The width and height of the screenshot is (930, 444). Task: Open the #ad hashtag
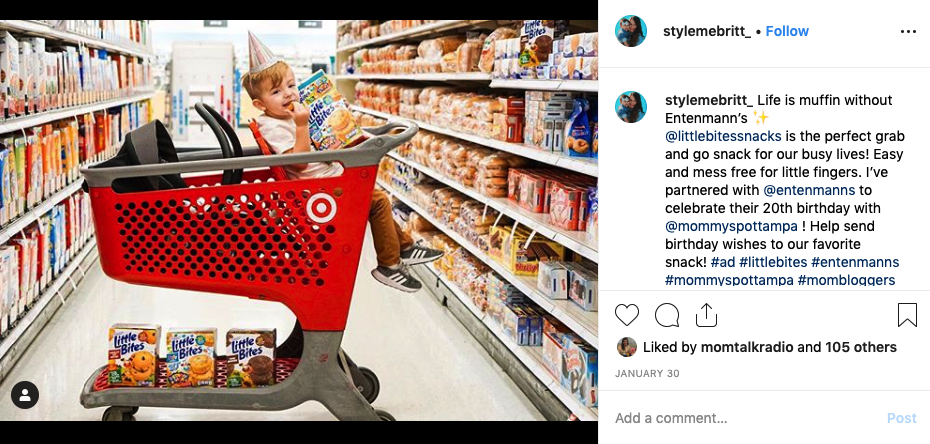722,262
